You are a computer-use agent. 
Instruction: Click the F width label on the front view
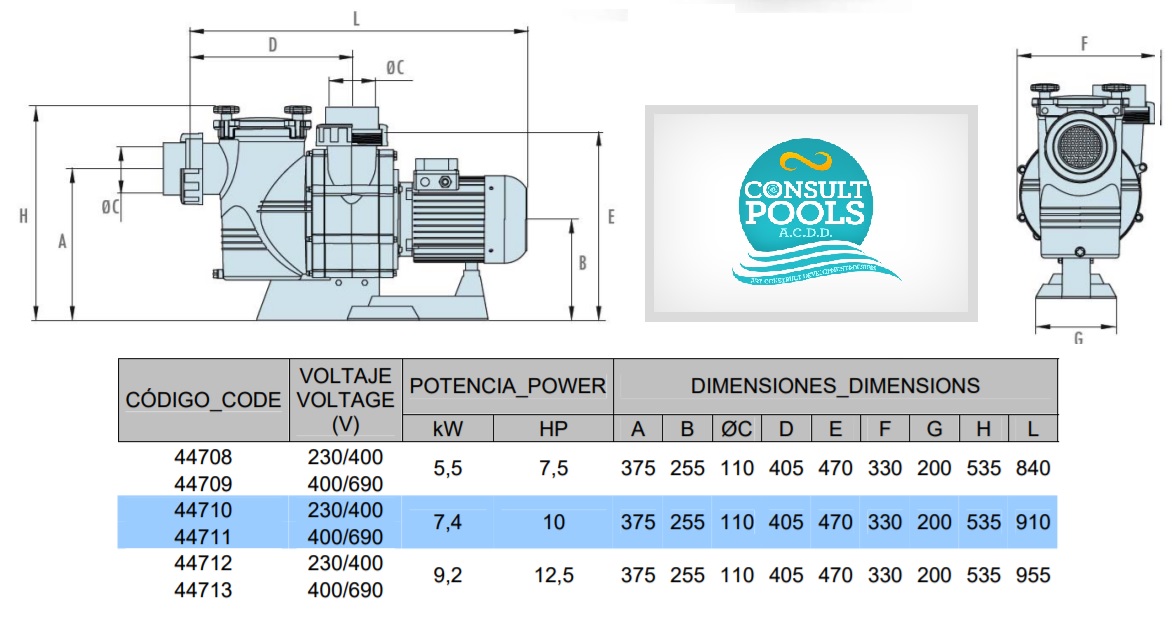coord(1084,43)
